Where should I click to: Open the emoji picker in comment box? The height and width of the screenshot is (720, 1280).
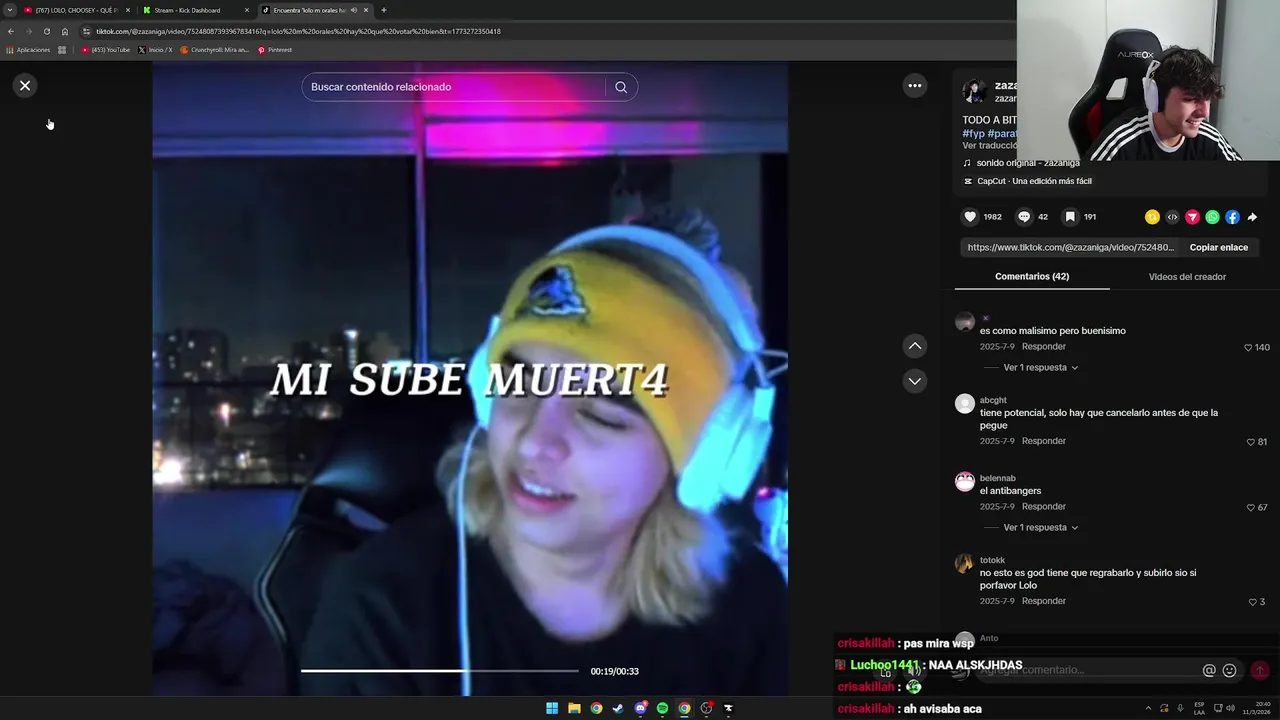coord(1229,670)
